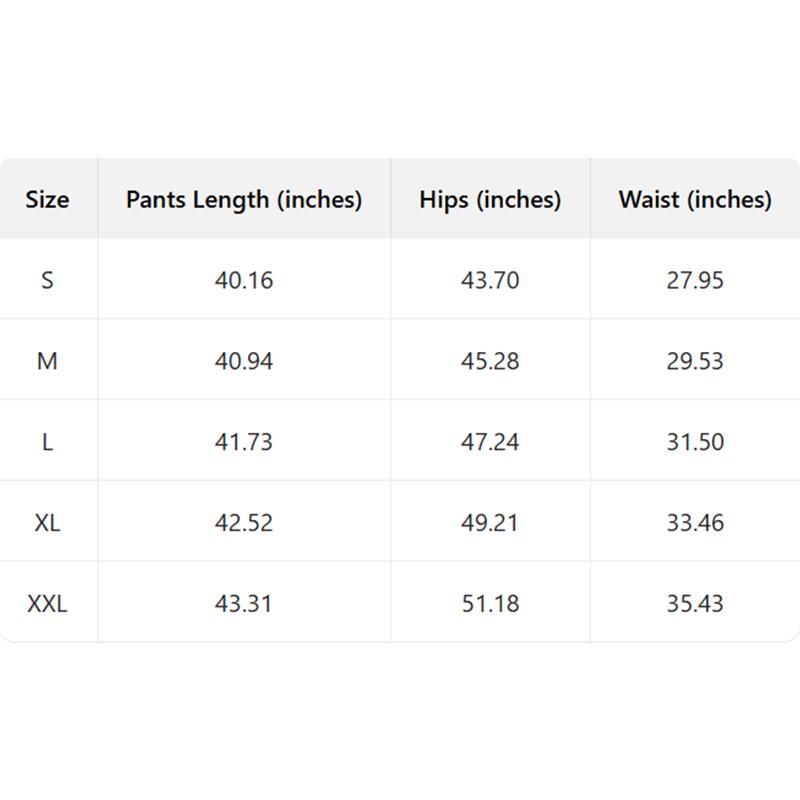Select the size L row label
Screen dimensions: 800x800
[47, 442]
